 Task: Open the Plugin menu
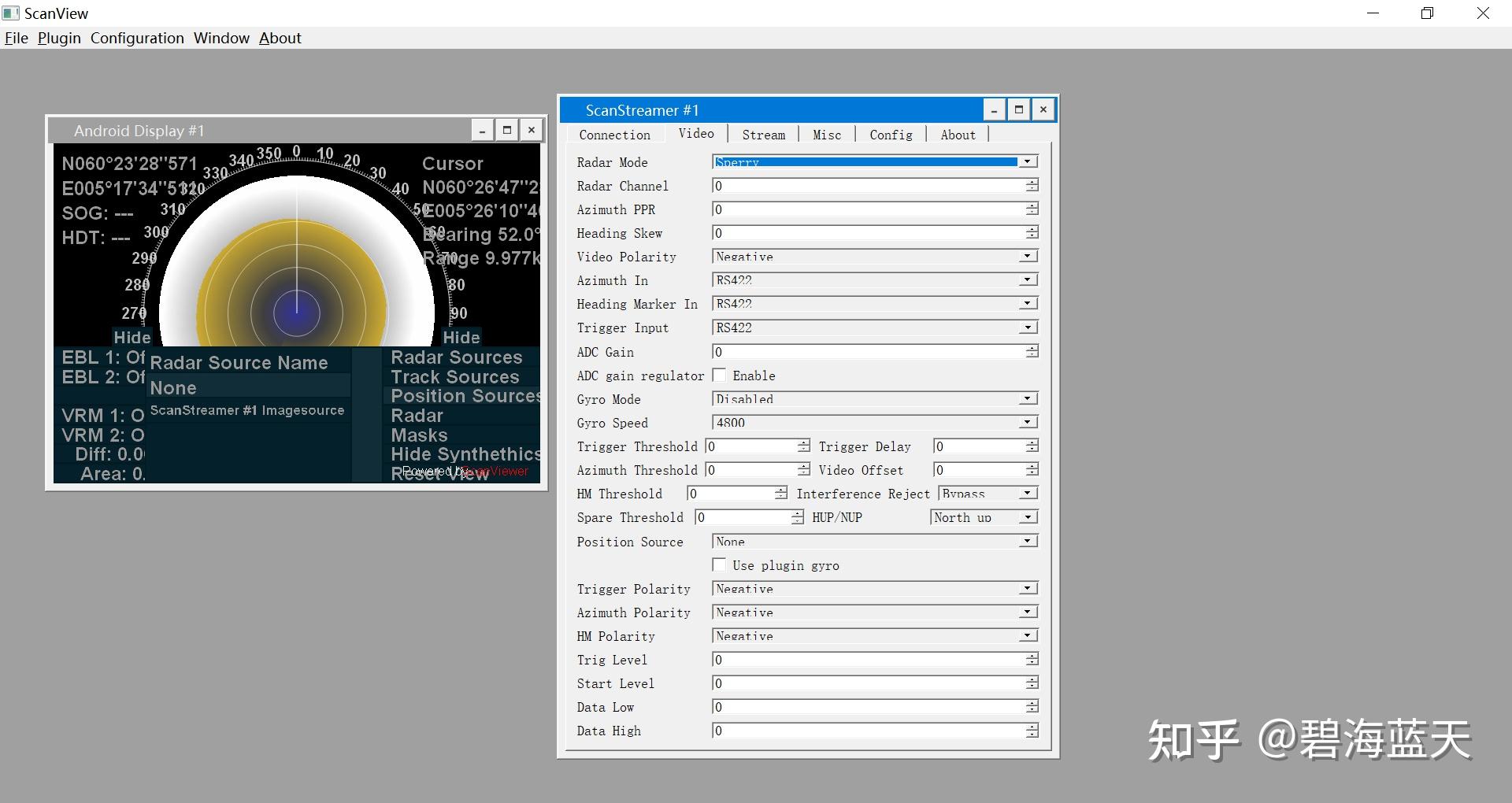pyautogui.click(x=59, y=38)
